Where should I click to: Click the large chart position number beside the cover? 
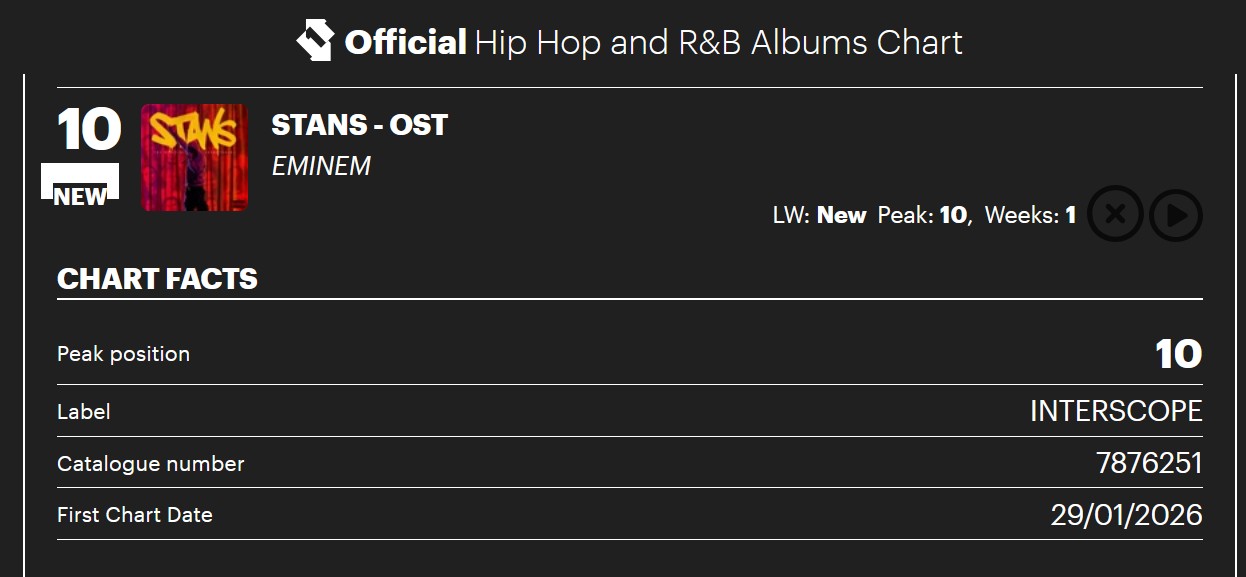coord(89,130)
